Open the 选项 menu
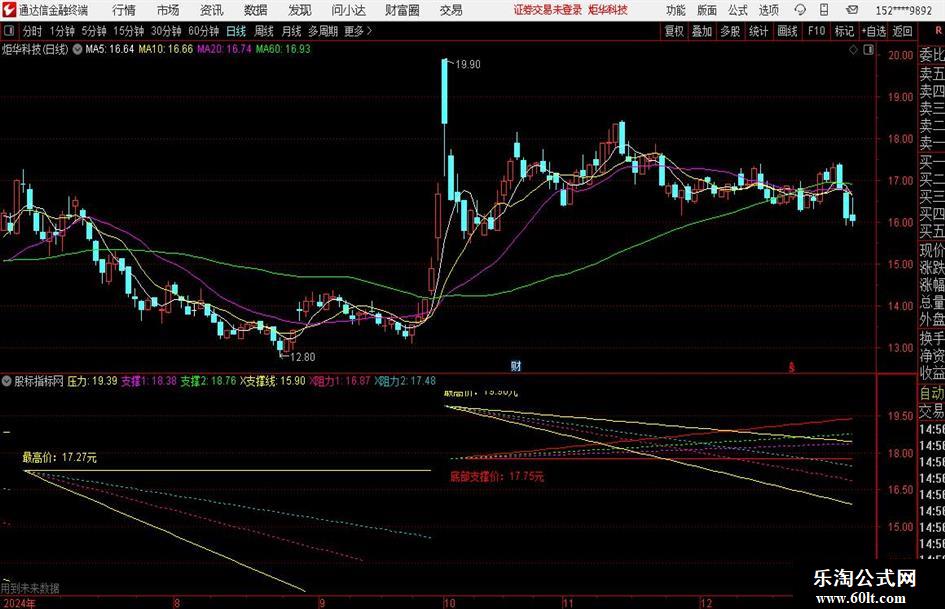Screen dimensions: 945x609 [768, 10]
